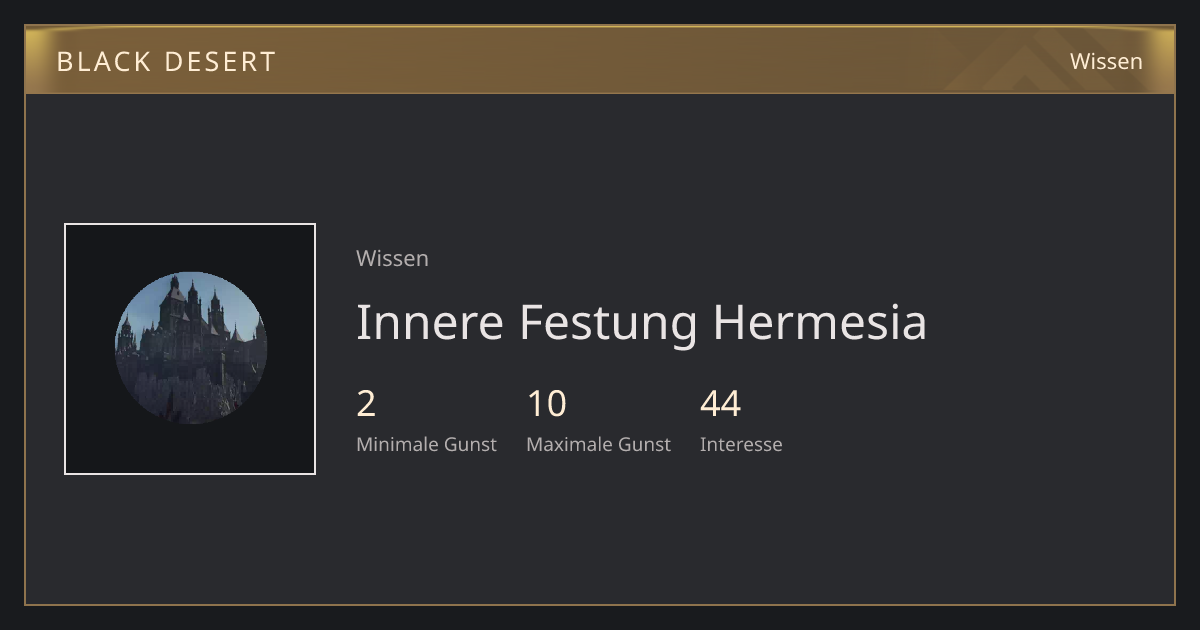Select the gray Wissen category label above title
The image size is (1200, 630).
392,258
